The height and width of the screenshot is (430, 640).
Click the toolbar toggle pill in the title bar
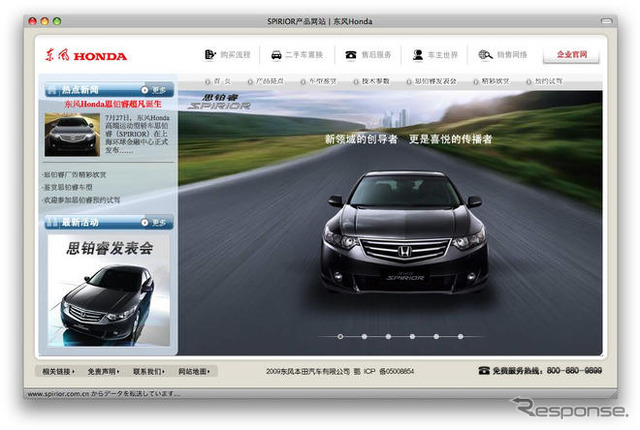point(607,21)
